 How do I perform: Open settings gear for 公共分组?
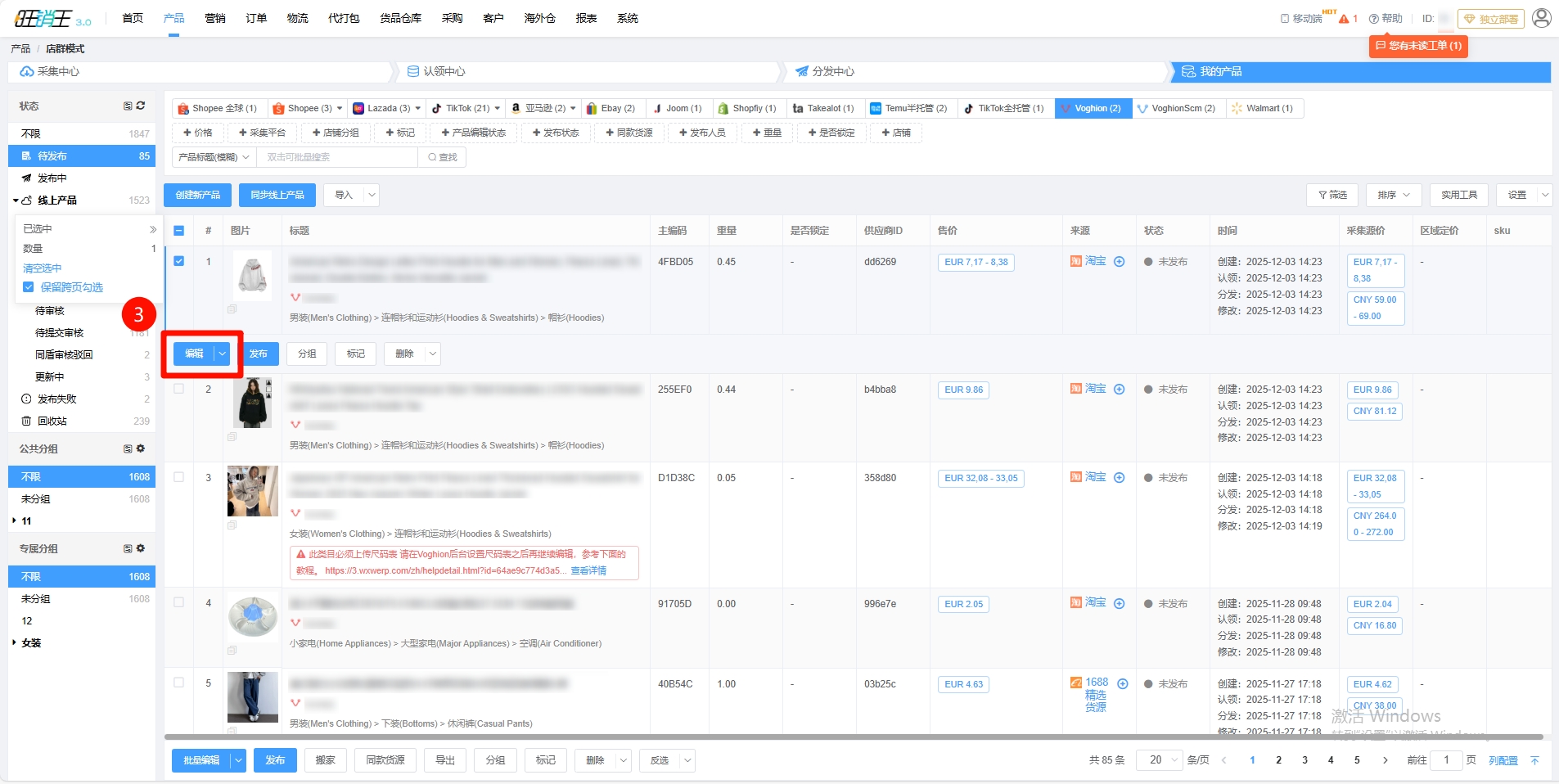point(141,448)
